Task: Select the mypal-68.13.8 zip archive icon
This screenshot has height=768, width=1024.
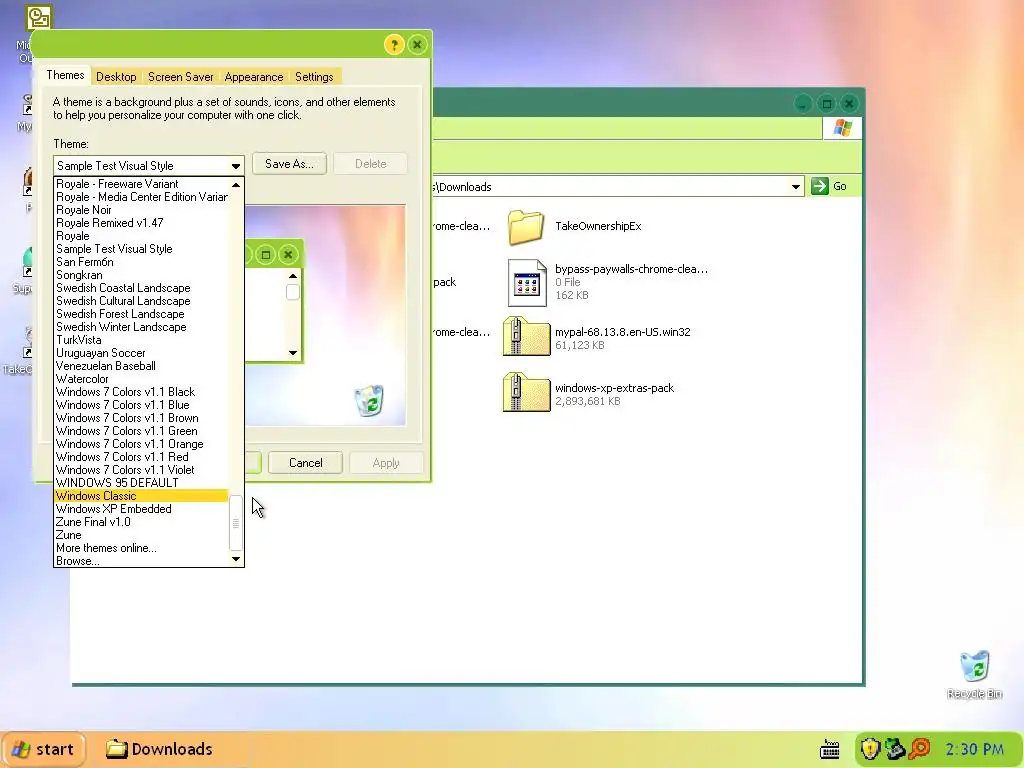Action: pyautogui.click(x=526, y=336)
